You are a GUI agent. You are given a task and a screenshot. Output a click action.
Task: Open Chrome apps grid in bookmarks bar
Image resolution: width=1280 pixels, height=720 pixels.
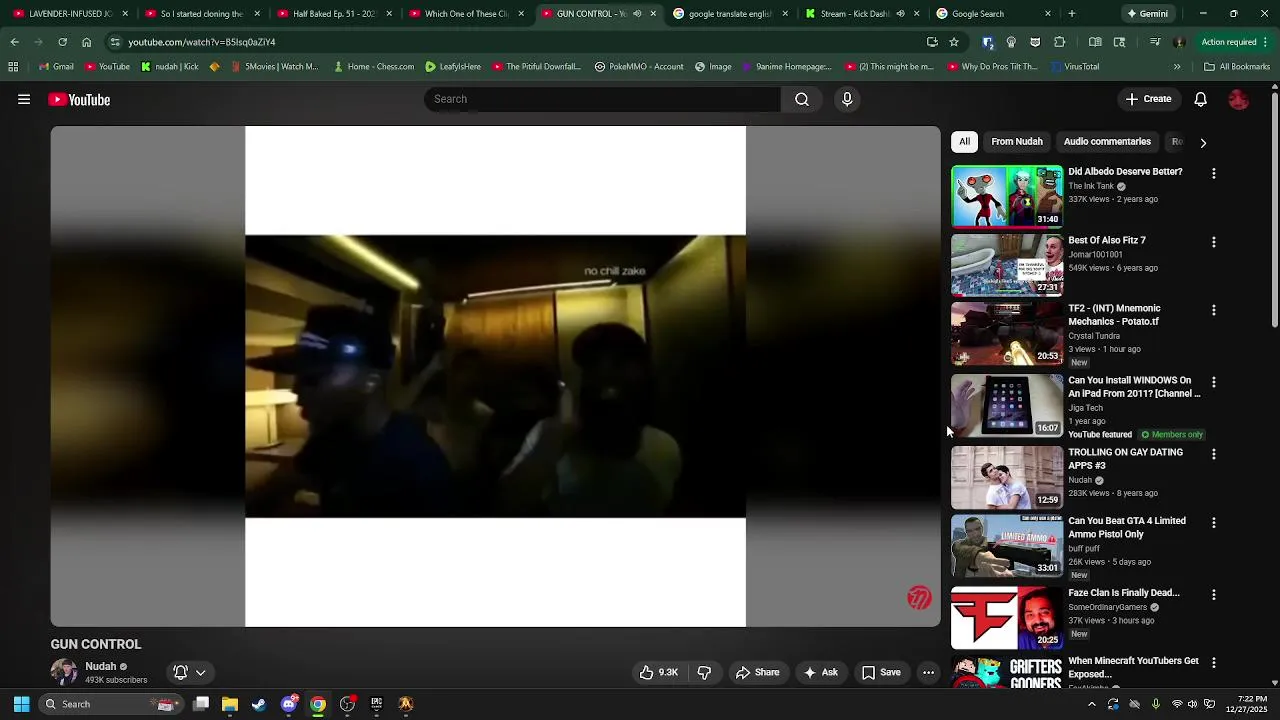pyautogui.click(x=13, y=67)
